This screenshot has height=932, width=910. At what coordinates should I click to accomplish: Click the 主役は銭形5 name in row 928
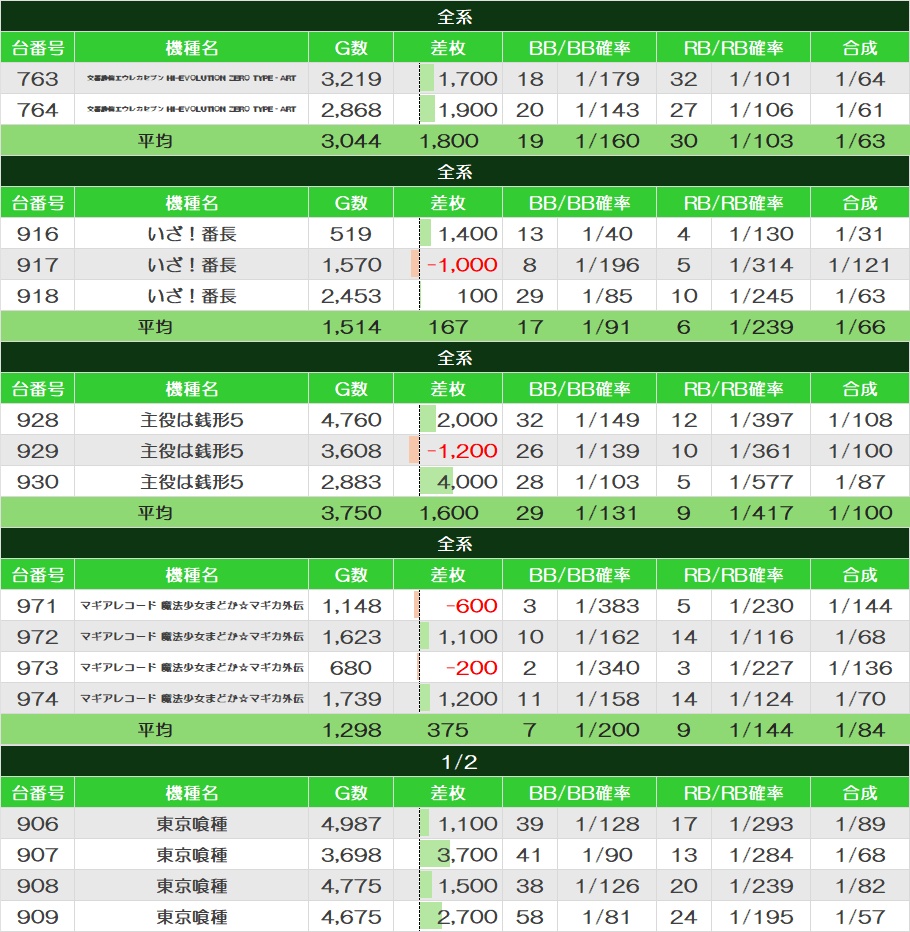[x=191, y=420]
